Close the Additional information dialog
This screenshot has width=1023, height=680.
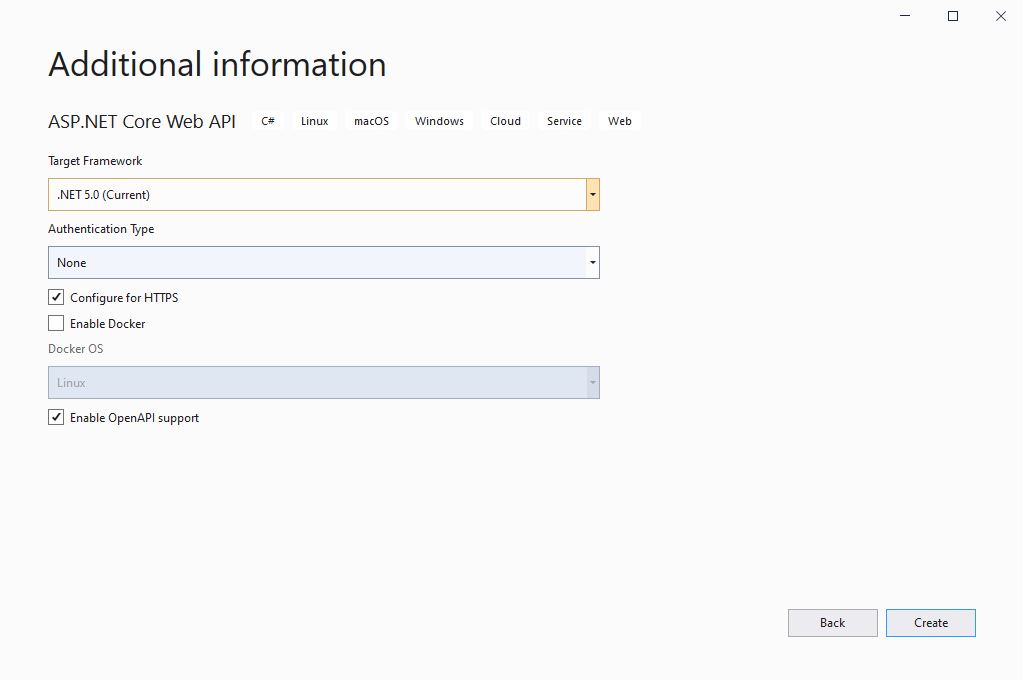click(x=1000, y=16)
